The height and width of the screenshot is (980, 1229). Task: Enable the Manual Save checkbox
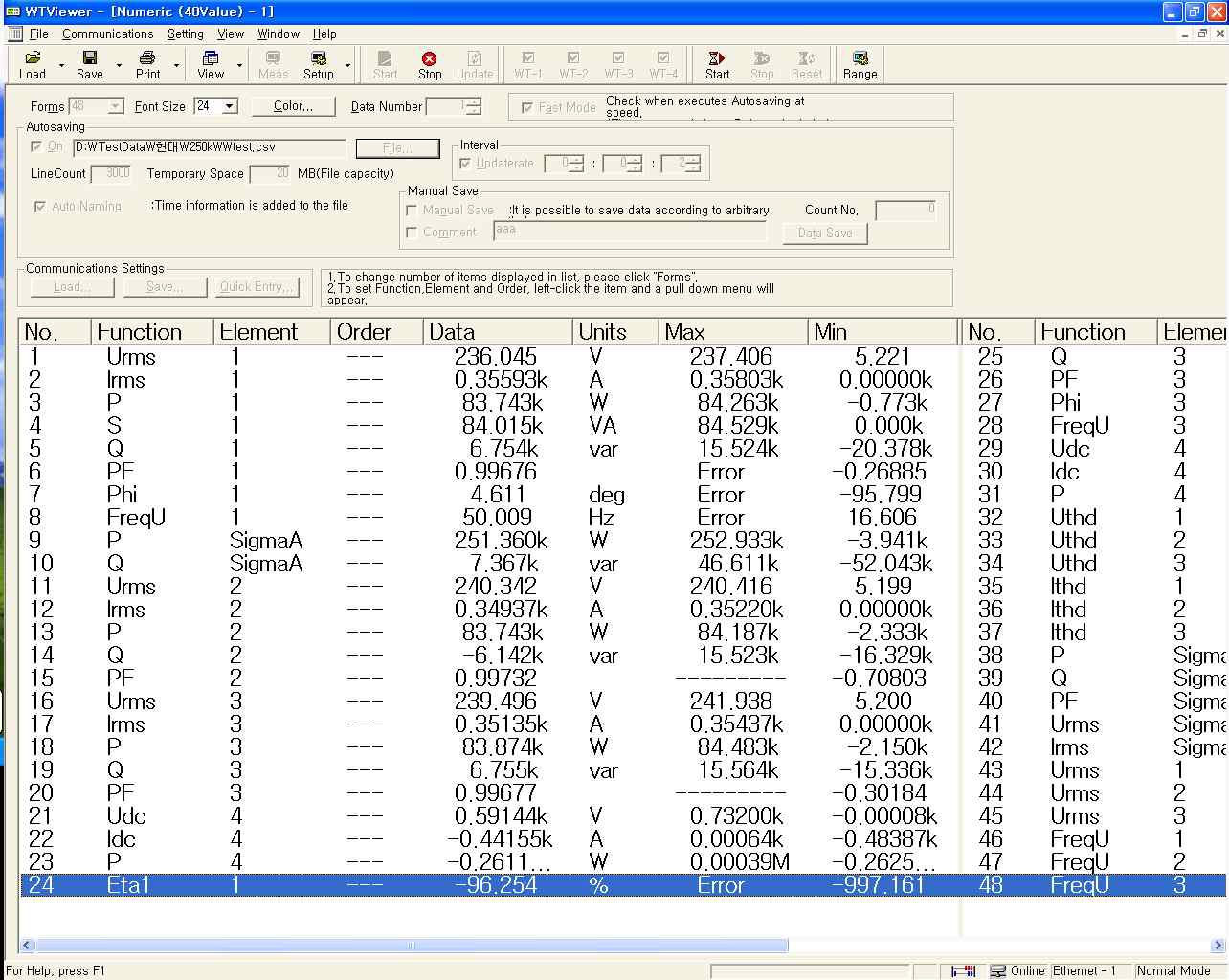(412, 210)
